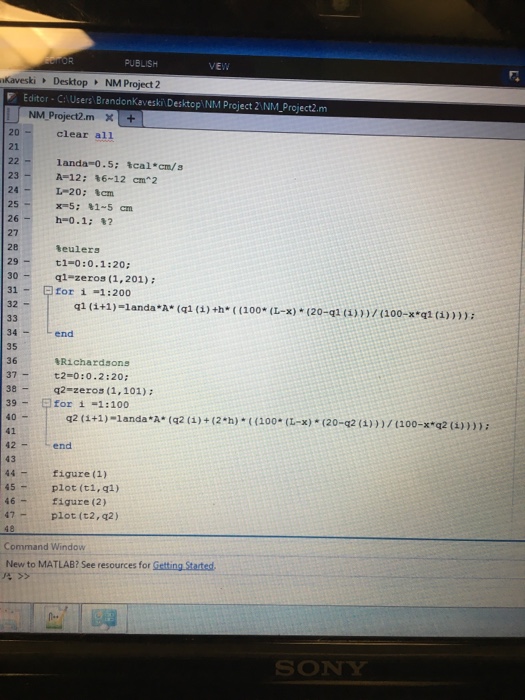Open the PUBLISH ribbon tab
Screen dimensions: 525x700
click(x=141, y=64)
